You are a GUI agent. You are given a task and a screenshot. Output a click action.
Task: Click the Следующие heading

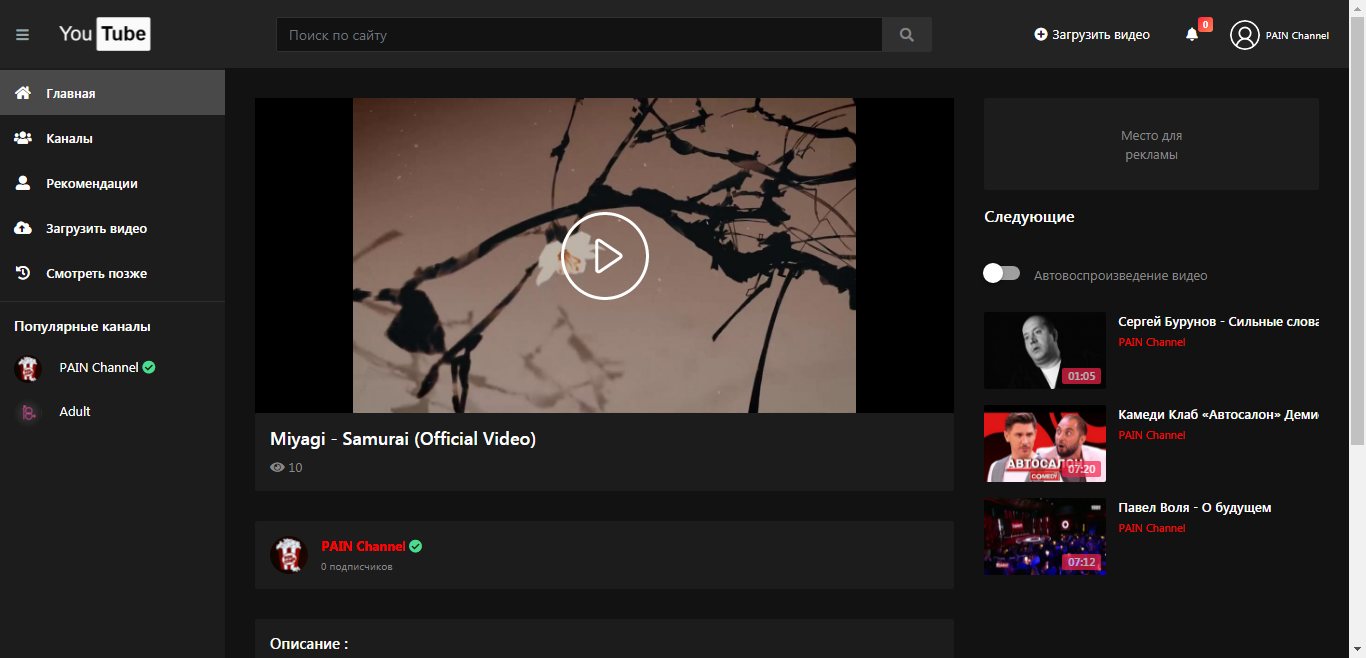tap(1029, 217)
